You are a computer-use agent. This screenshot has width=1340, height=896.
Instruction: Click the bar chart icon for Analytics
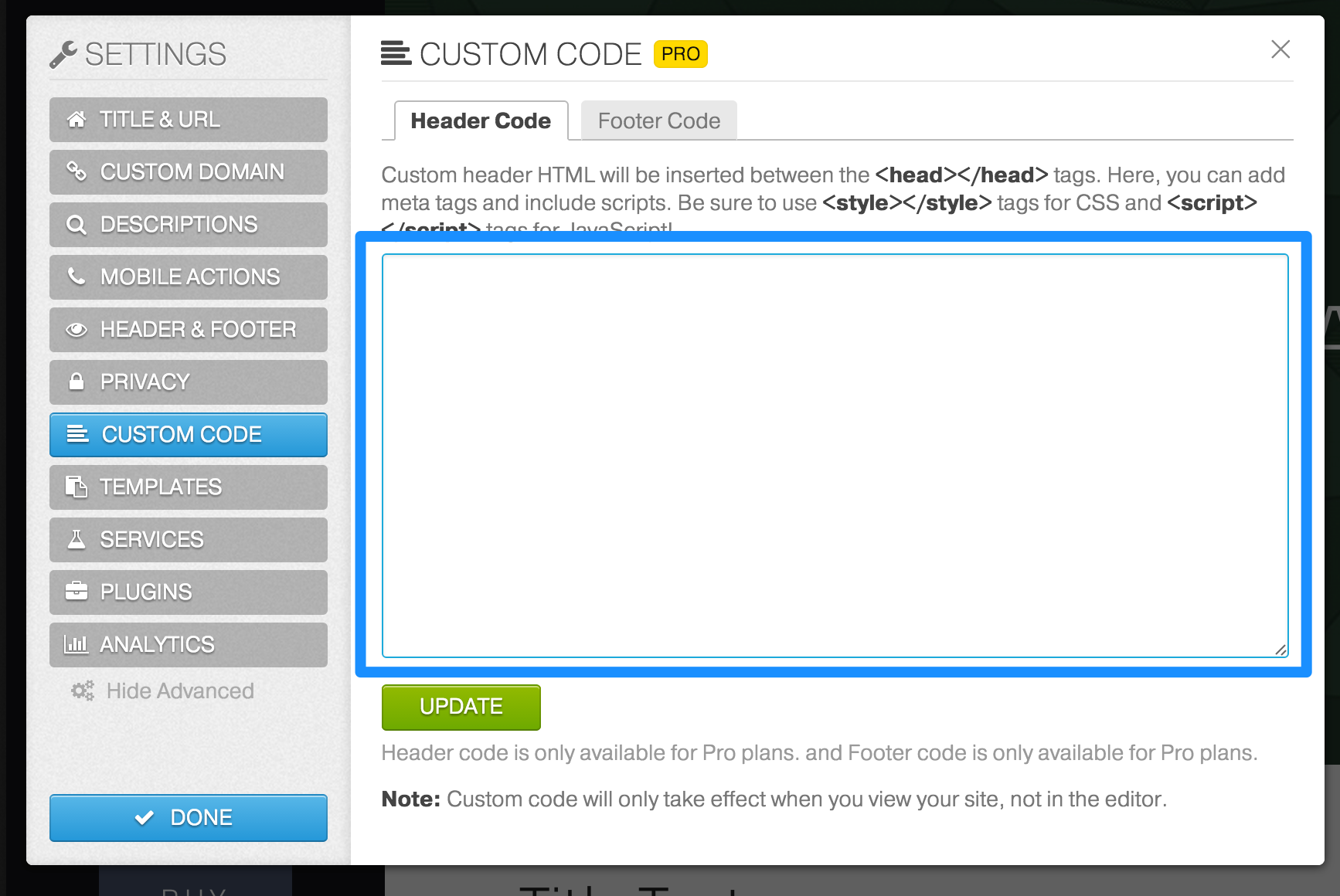pyautogui.click(x=76, y=644)
